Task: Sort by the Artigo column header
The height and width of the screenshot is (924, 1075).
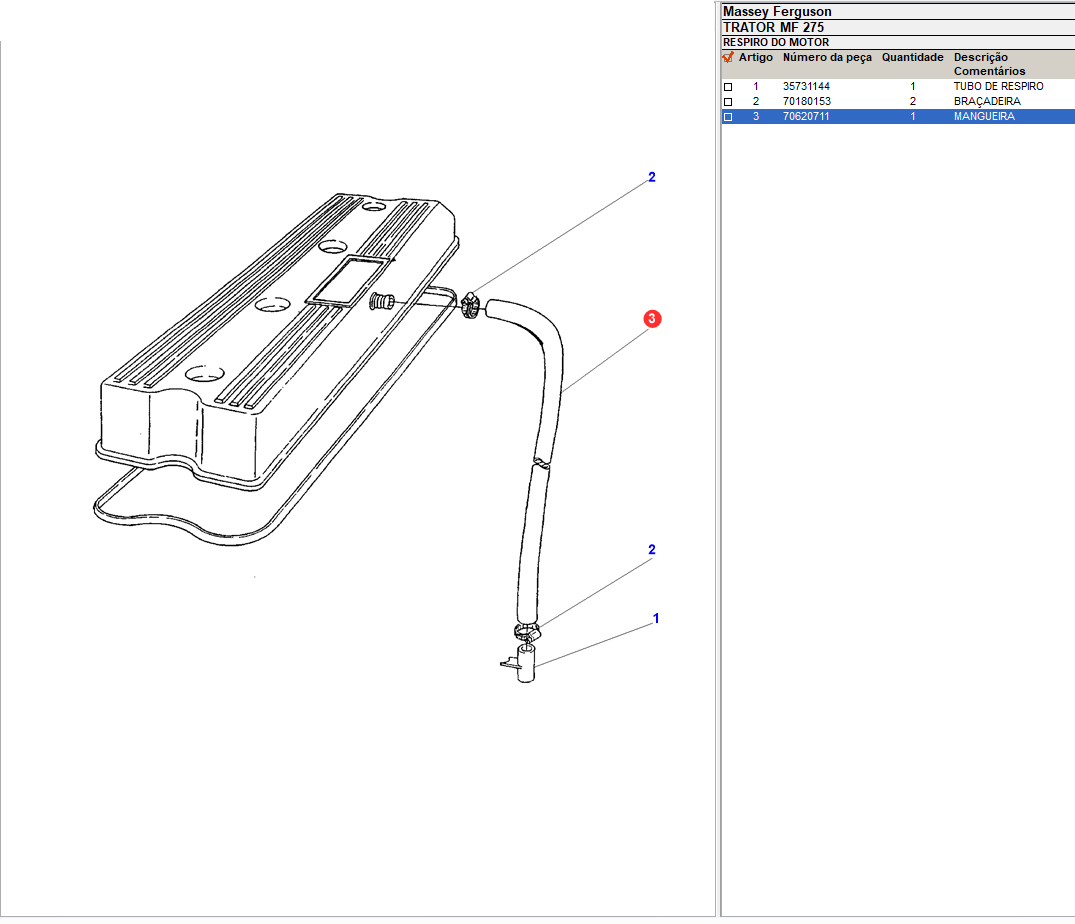Action: point(755,58)
